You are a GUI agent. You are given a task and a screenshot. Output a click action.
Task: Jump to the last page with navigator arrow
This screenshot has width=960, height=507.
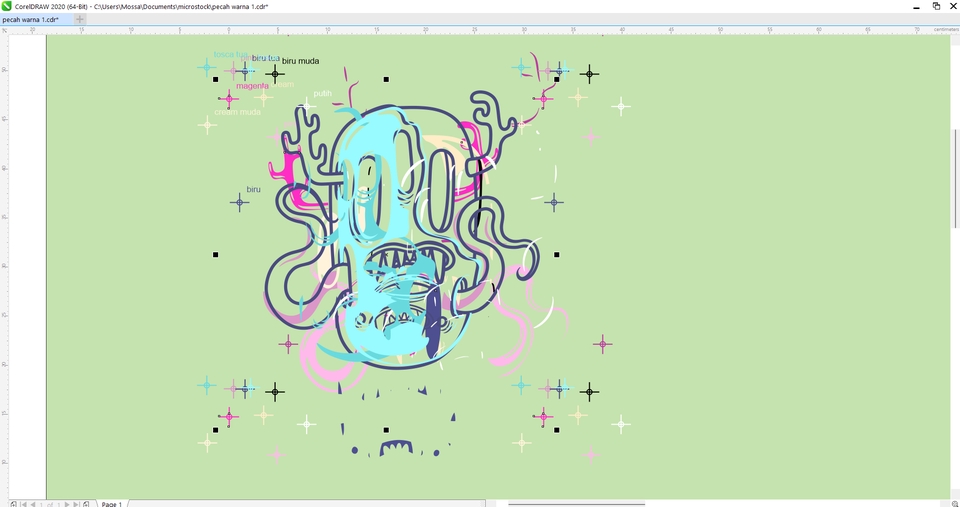pos(77,504)
